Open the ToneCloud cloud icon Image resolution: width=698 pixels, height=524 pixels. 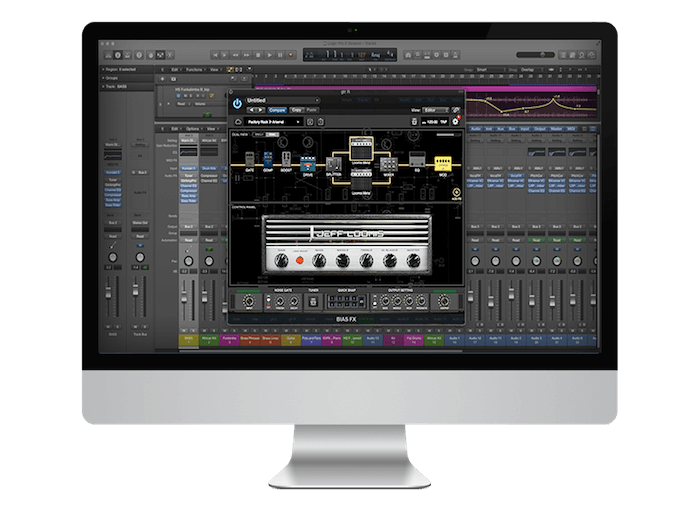[x=238, y=122]
